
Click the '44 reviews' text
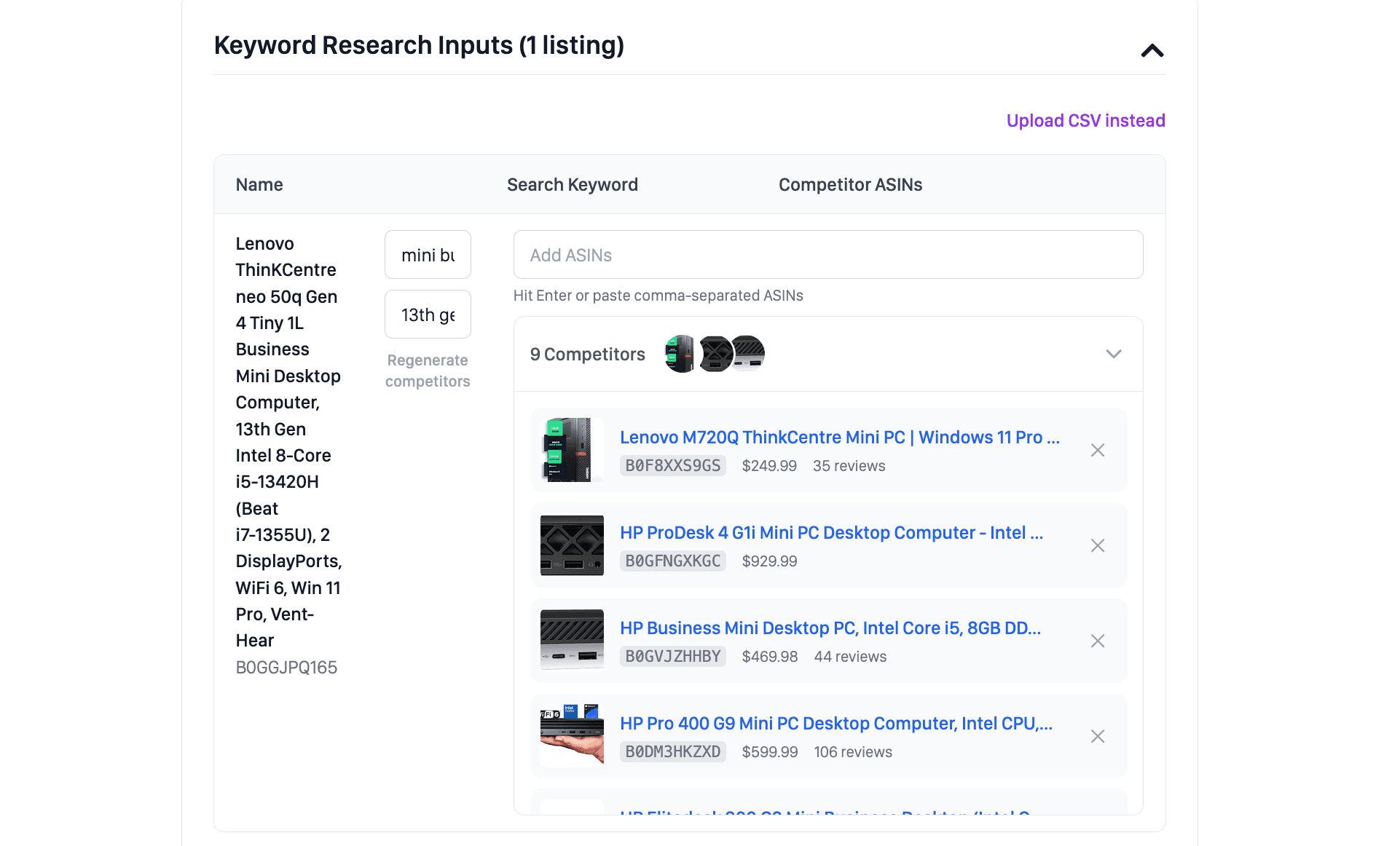pos(850,657)
